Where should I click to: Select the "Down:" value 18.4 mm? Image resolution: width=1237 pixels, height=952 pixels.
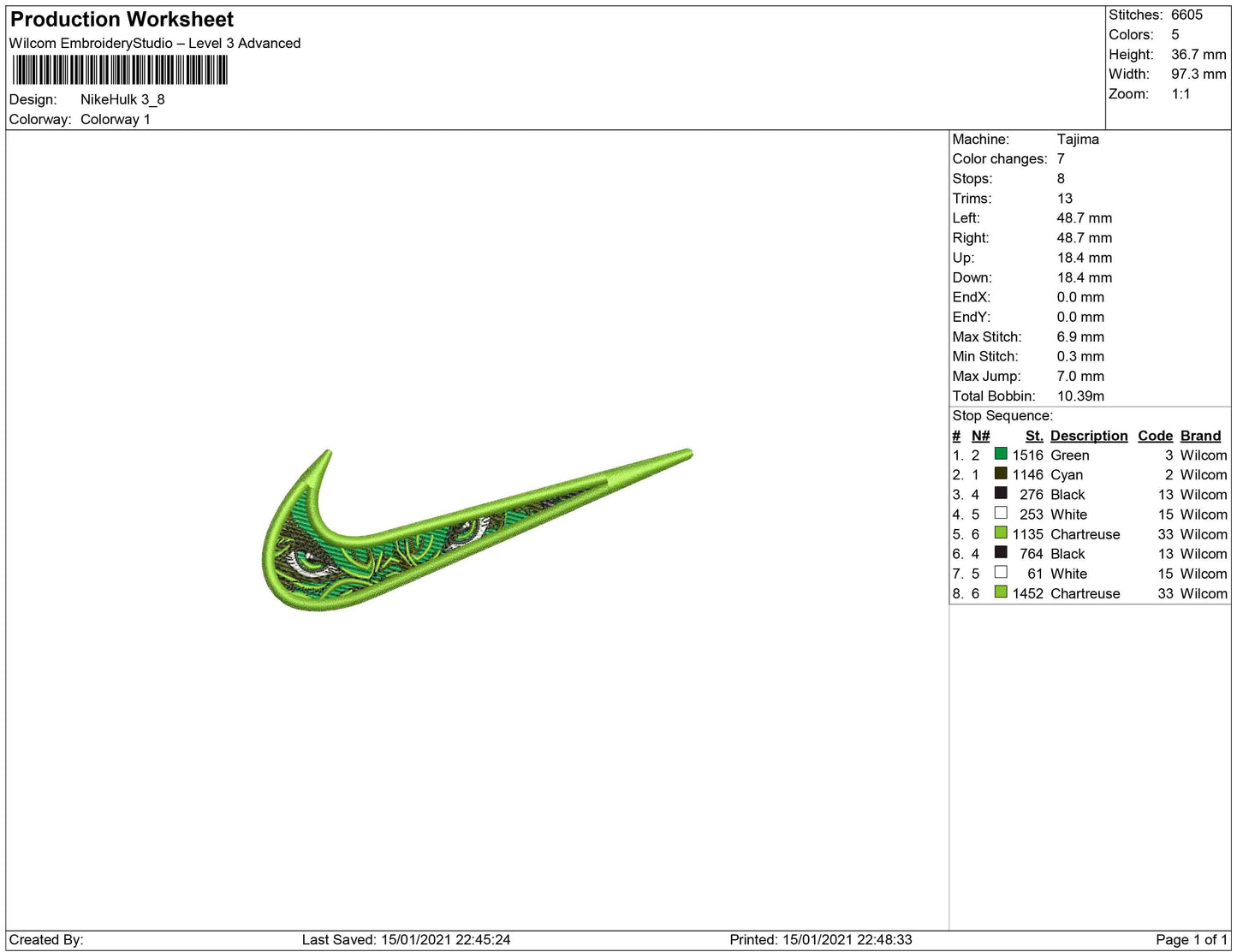1085,277
